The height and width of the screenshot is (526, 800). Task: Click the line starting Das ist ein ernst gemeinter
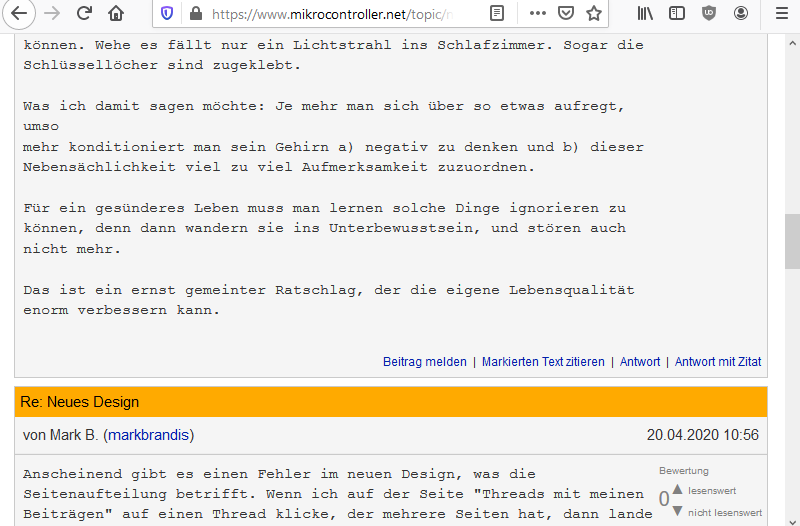click(329, 290)
